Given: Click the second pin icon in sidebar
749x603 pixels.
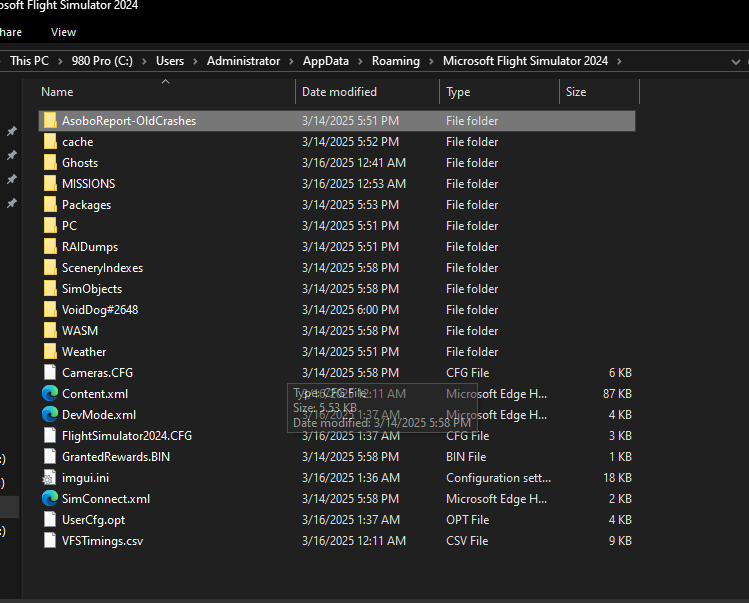Looking at the screenshot, I should pyautogui.click(x=11, y=155).
